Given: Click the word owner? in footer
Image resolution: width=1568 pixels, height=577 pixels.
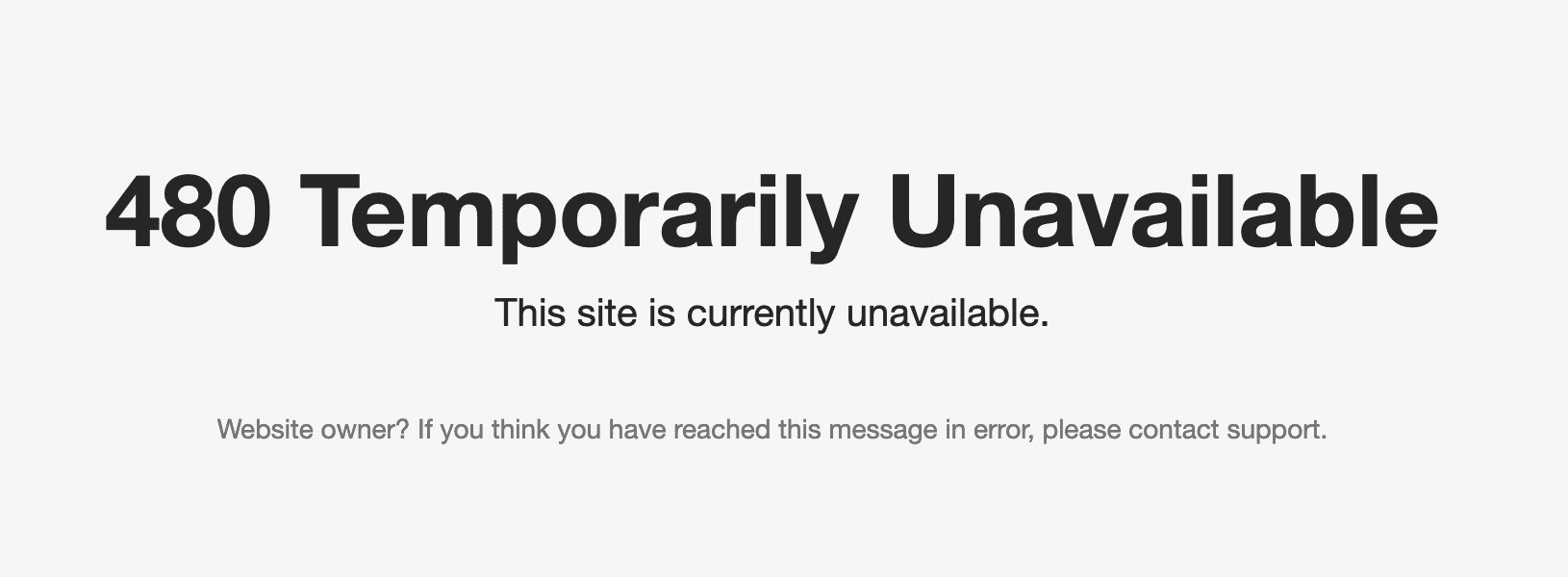Looking at the screenshot, I should coord(366,431).
